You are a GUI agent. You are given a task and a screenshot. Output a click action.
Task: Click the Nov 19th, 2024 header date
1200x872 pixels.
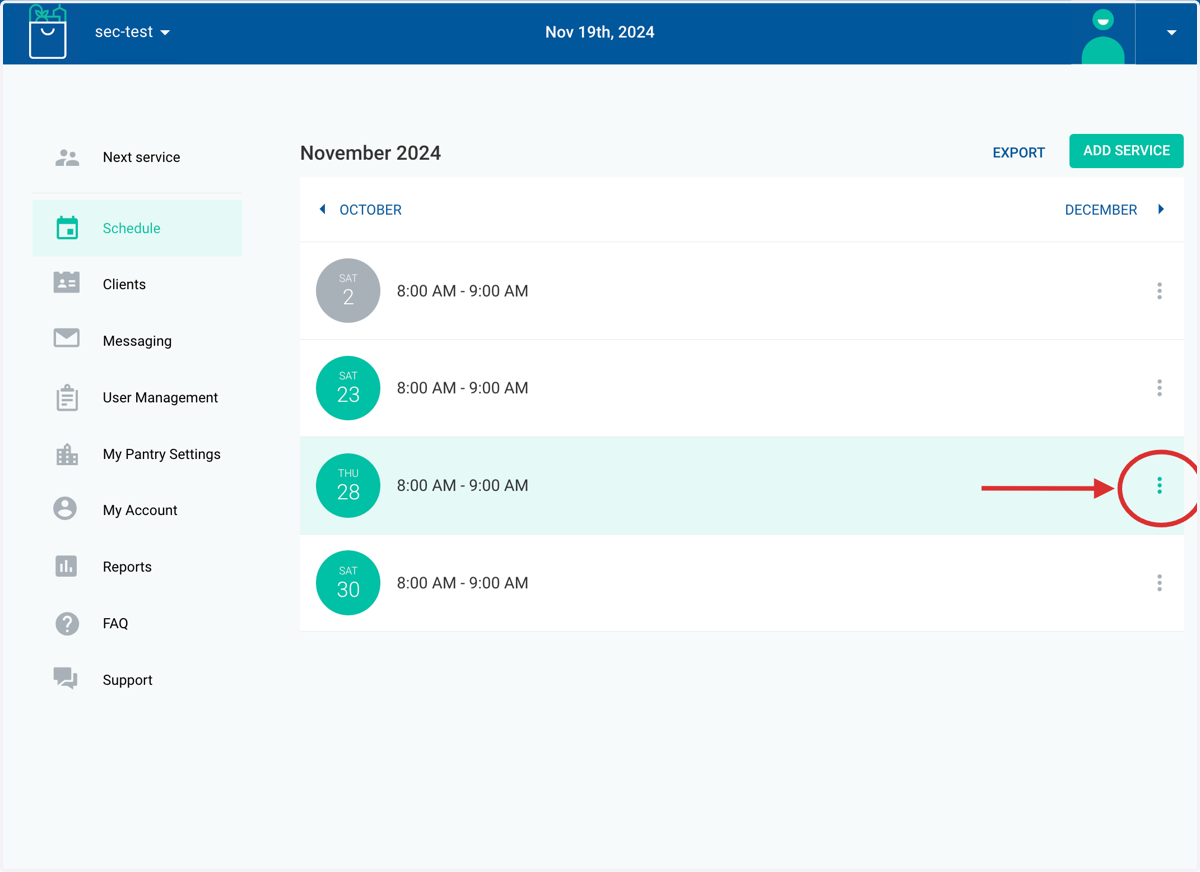[600, 32]
